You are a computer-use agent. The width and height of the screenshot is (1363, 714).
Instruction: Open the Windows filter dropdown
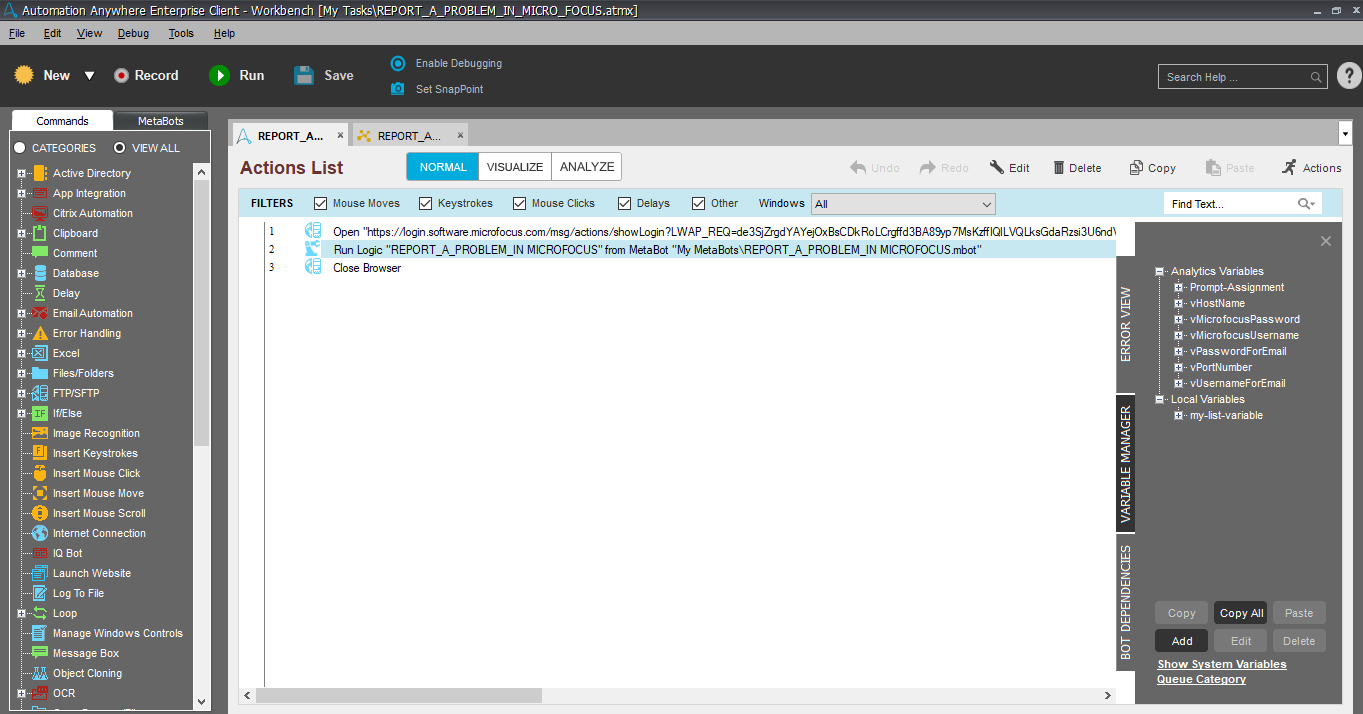pos(903,204)
